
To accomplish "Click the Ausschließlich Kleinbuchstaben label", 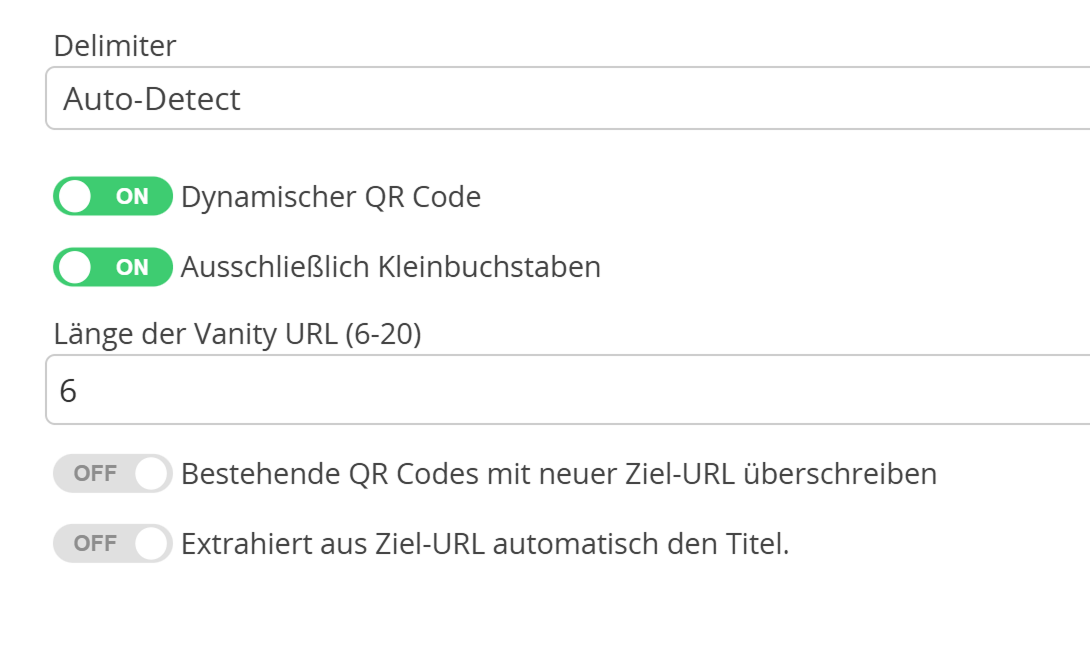I will tap(390, 266).
